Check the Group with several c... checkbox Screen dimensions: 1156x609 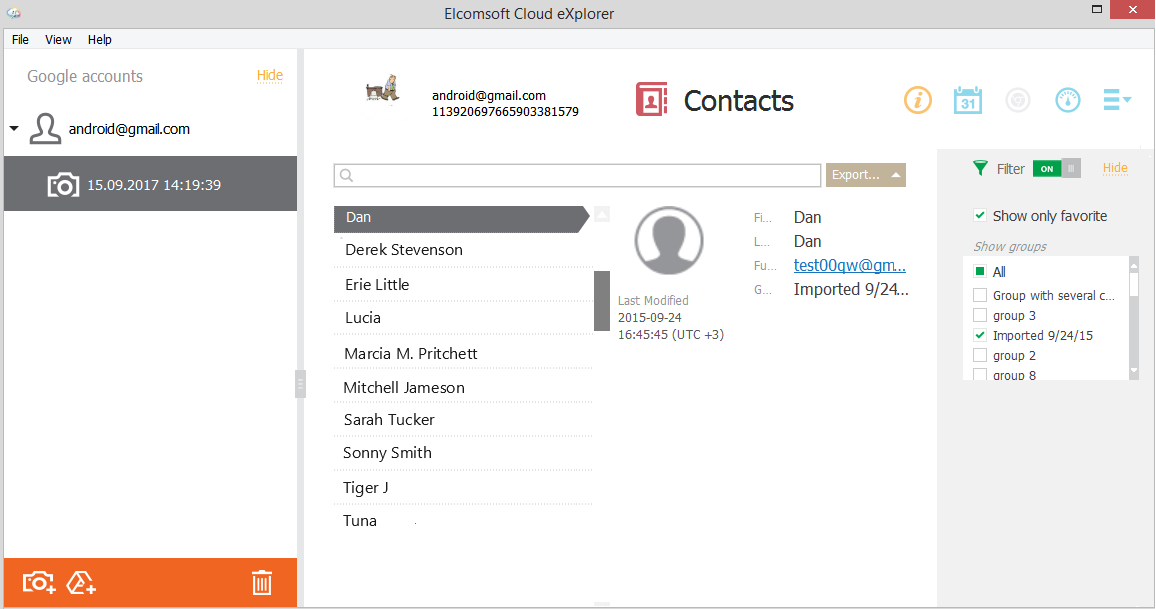pos(980,296)
